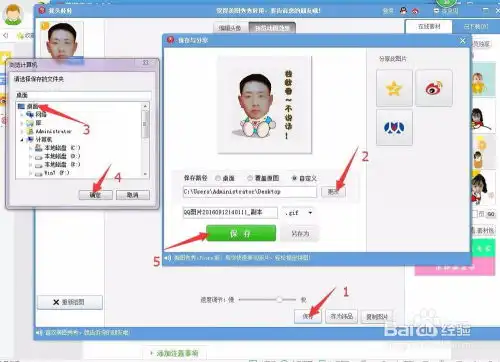Click the pink button on right panel
The width and height of the screenshot is (500, 362).
pyautogui.click(x=455, y=268)
